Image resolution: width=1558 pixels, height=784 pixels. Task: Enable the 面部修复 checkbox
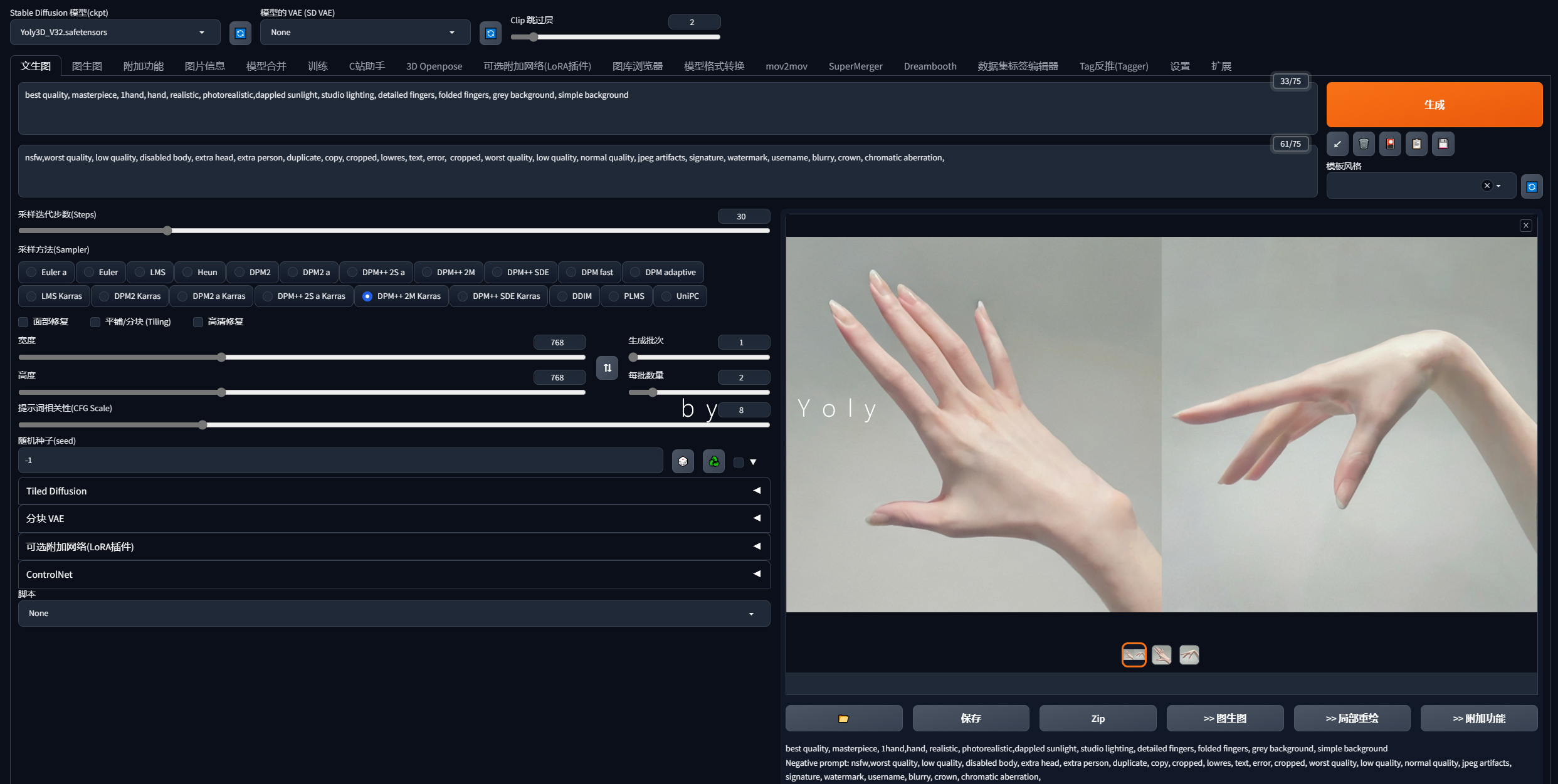[24, 322]
